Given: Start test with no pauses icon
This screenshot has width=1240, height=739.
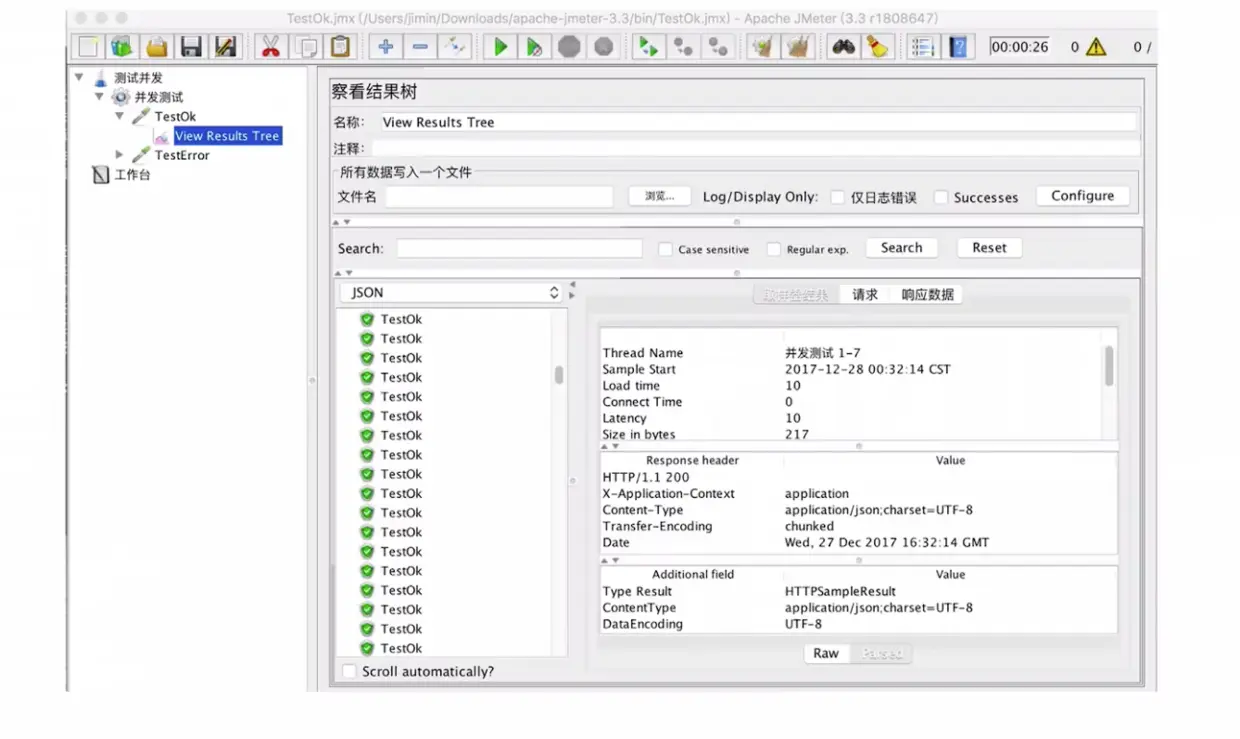Looking at the screenshot, I should (x=535, y=47).
